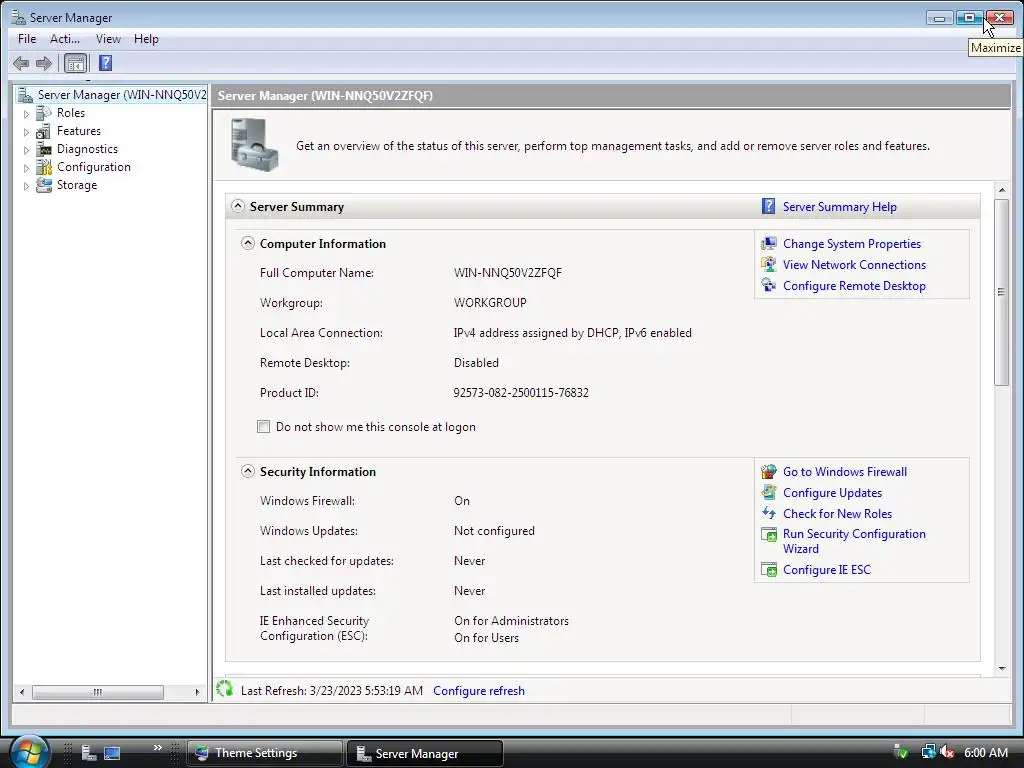This screenshot has width=1024, height=768.
Task: Click the vertical scrollbar thumb in details pane
Action: pos(1001,292)
